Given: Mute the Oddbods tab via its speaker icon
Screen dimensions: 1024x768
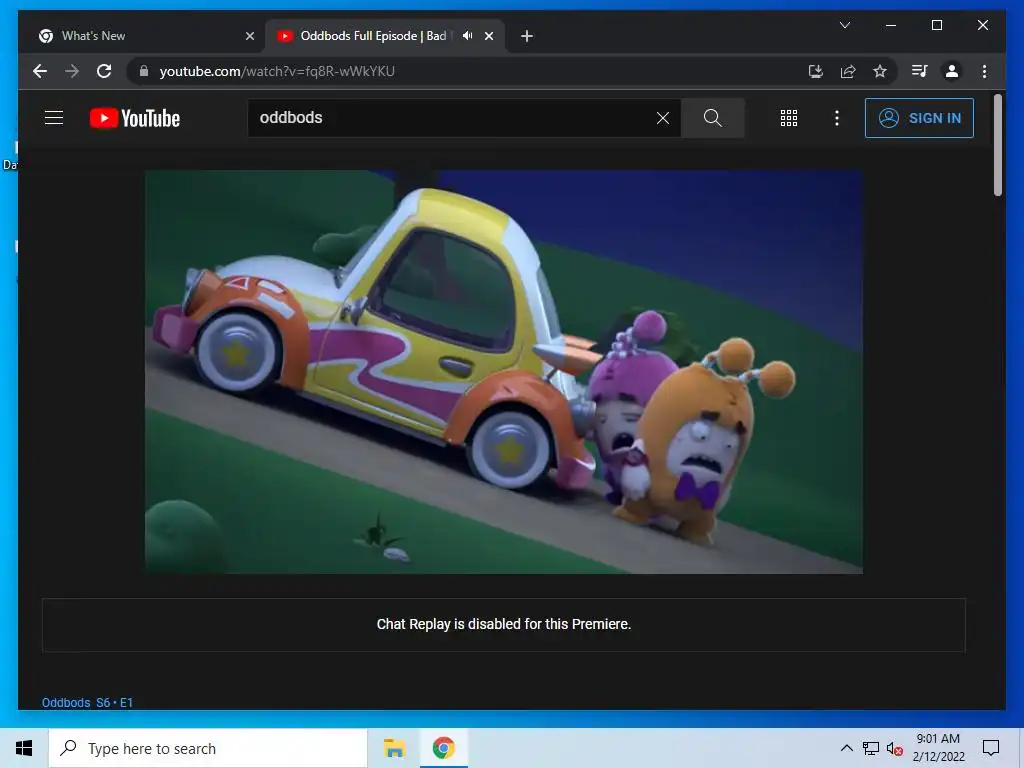Looking at the screenshot, I should pyautogui.click(x=467, y=36).
